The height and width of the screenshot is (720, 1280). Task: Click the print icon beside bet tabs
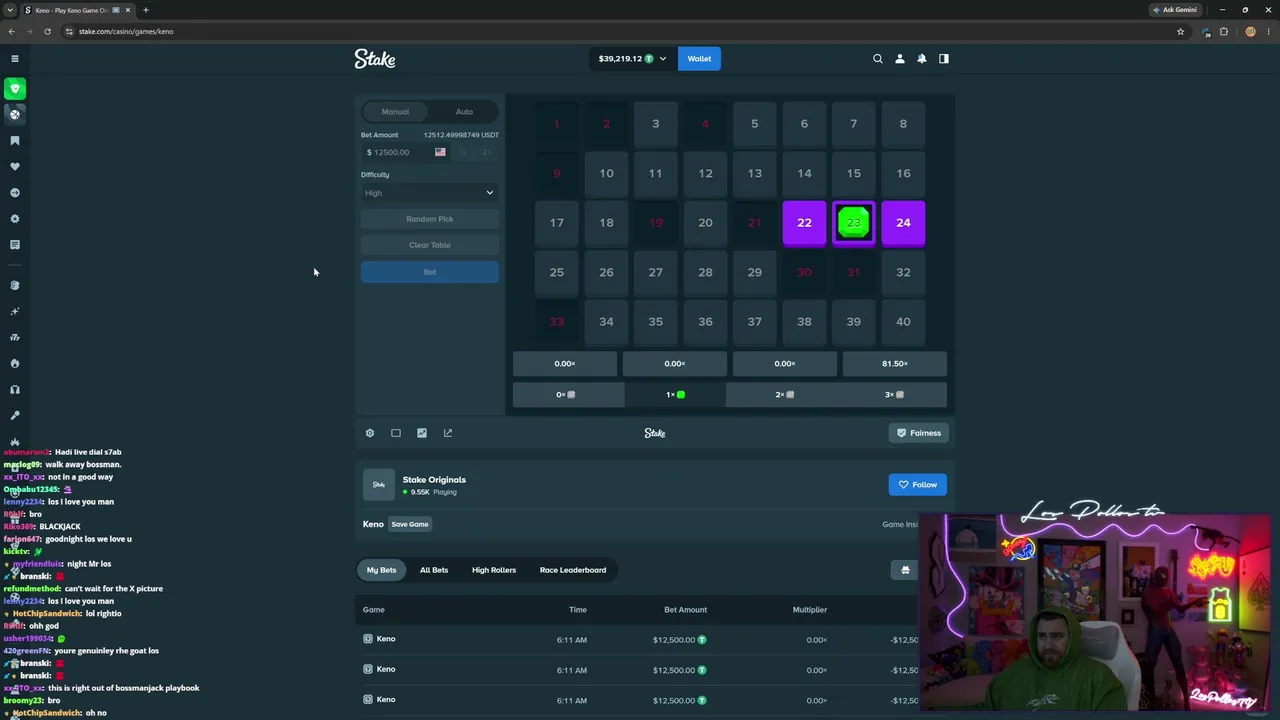[905, 570]
